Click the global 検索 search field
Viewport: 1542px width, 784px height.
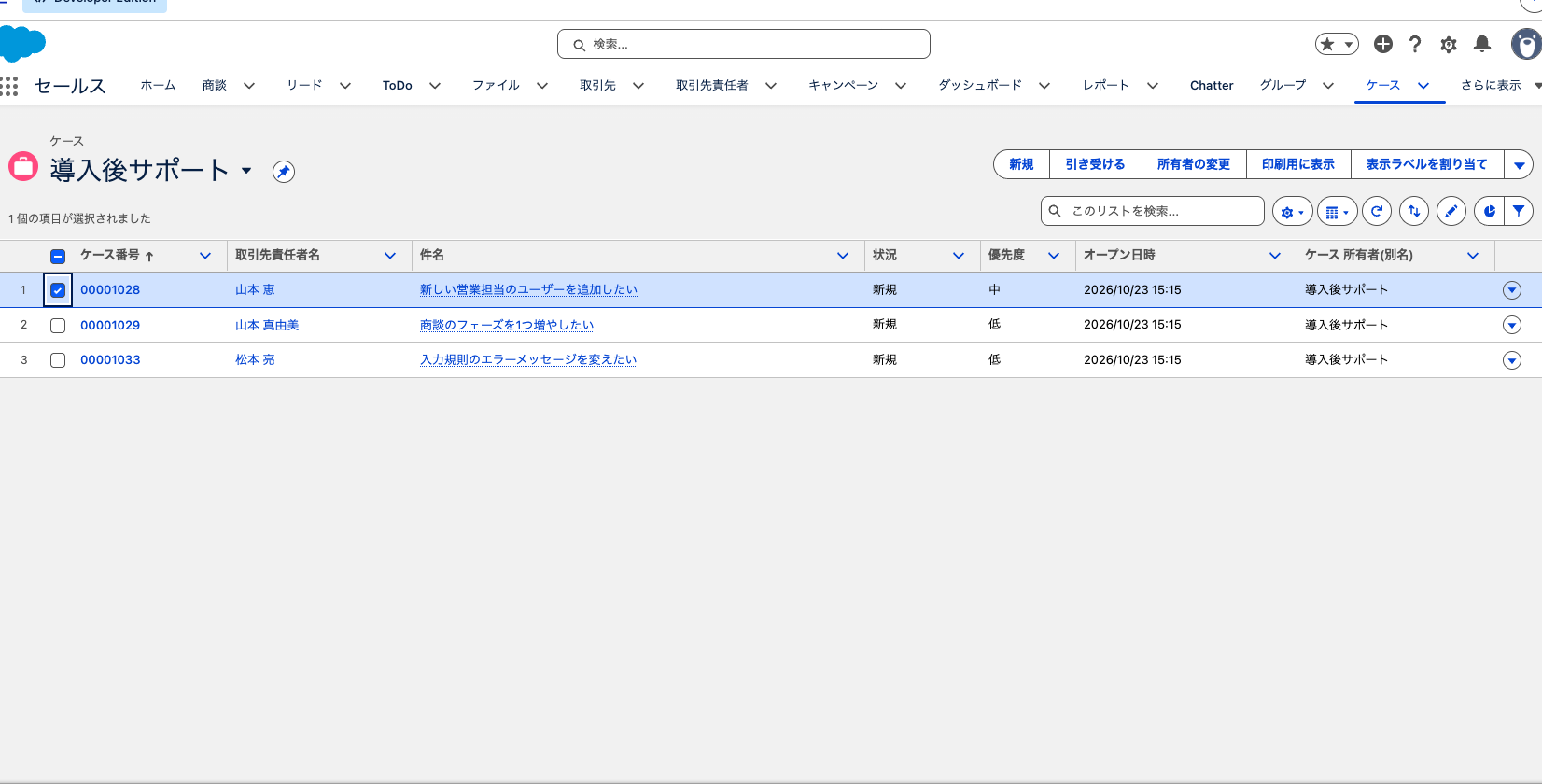[x=744, y=44]
